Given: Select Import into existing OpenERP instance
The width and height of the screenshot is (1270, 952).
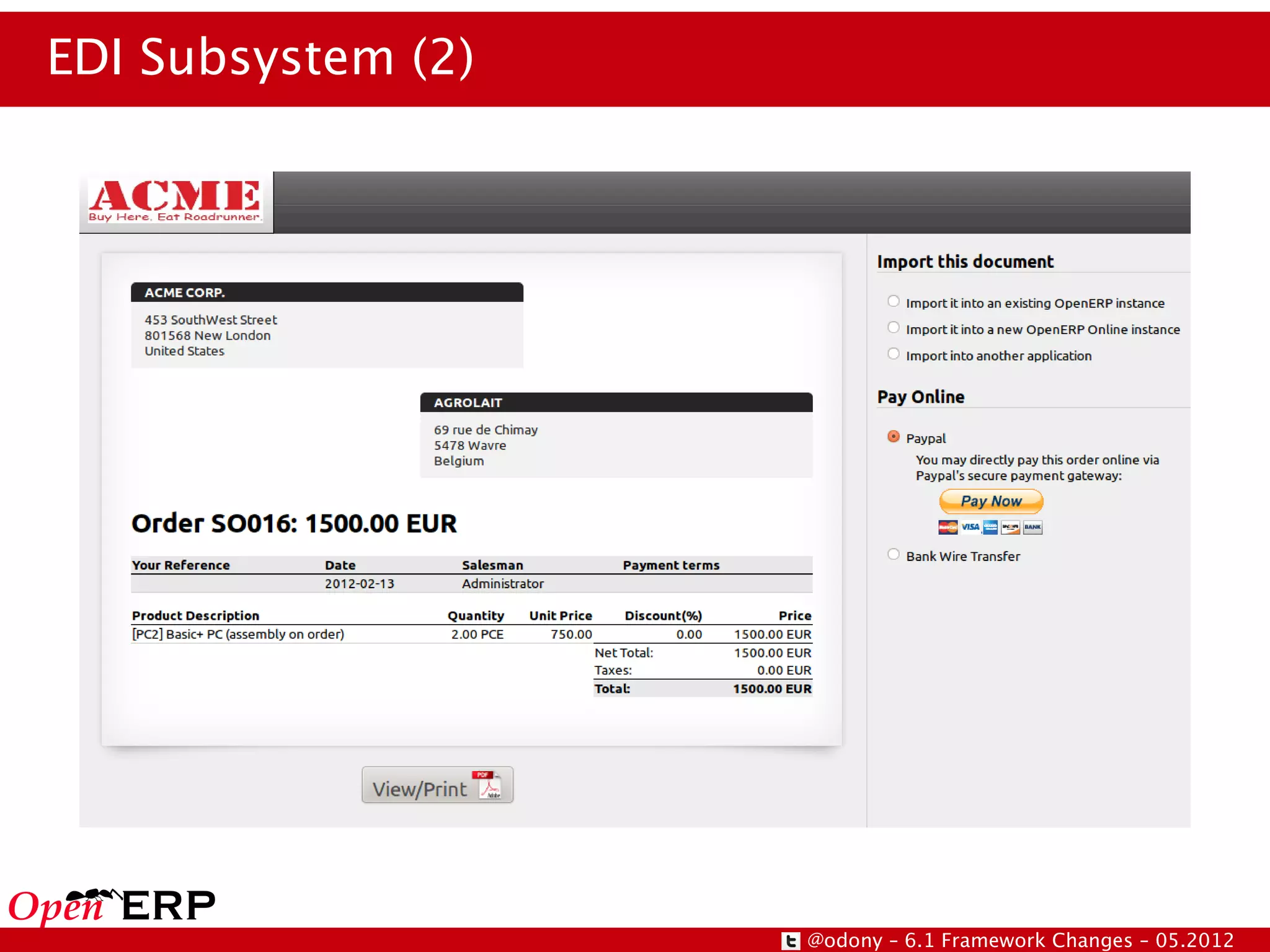Looking at the screenshot, I should point(894,301).
